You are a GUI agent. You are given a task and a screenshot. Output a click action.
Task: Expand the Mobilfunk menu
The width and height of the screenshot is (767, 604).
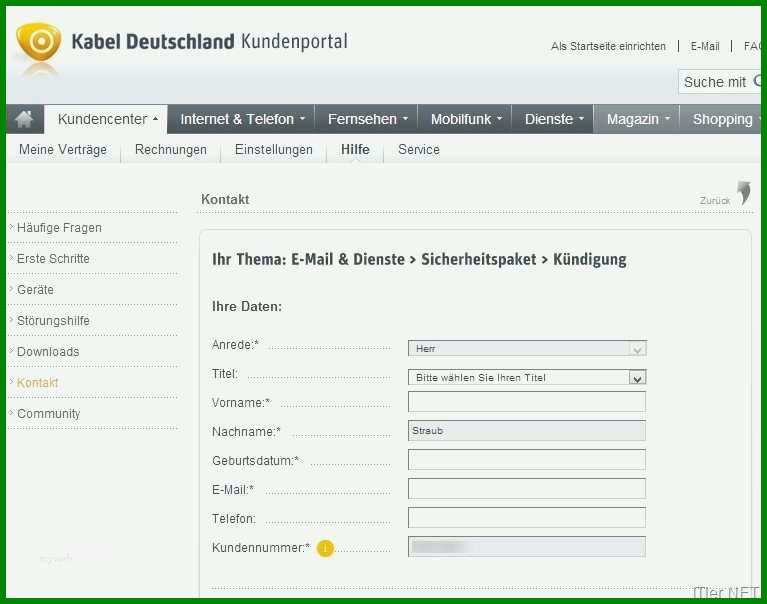[x=465, y=119]
